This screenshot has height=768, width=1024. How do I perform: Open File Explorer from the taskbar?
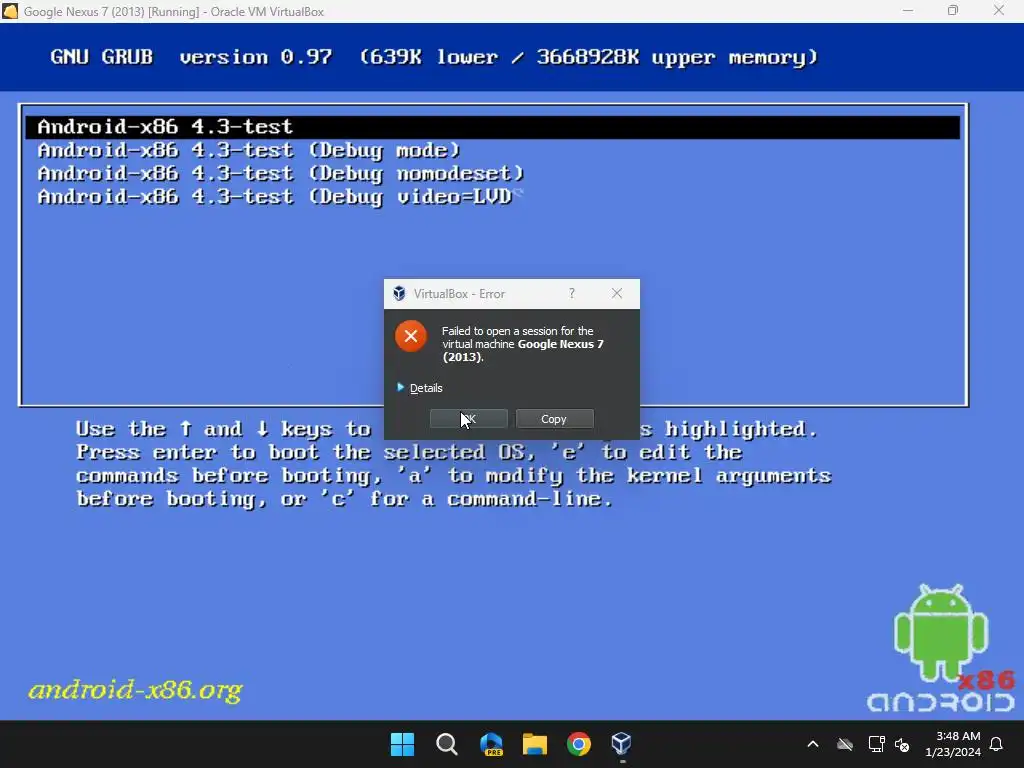535,744
